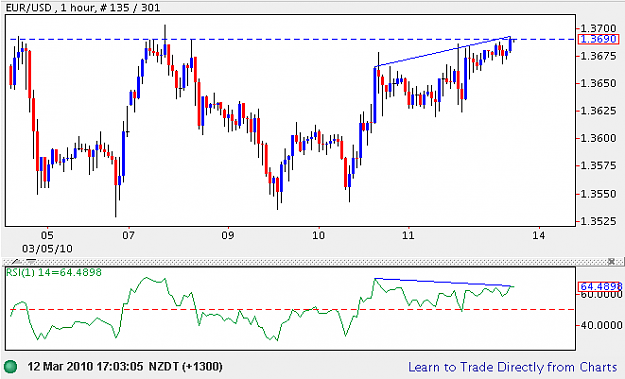Image resolution: width=625 pixels, height=379 pixels.
Task: Click the 1.3600 price axis label
Action: (599, 138)
